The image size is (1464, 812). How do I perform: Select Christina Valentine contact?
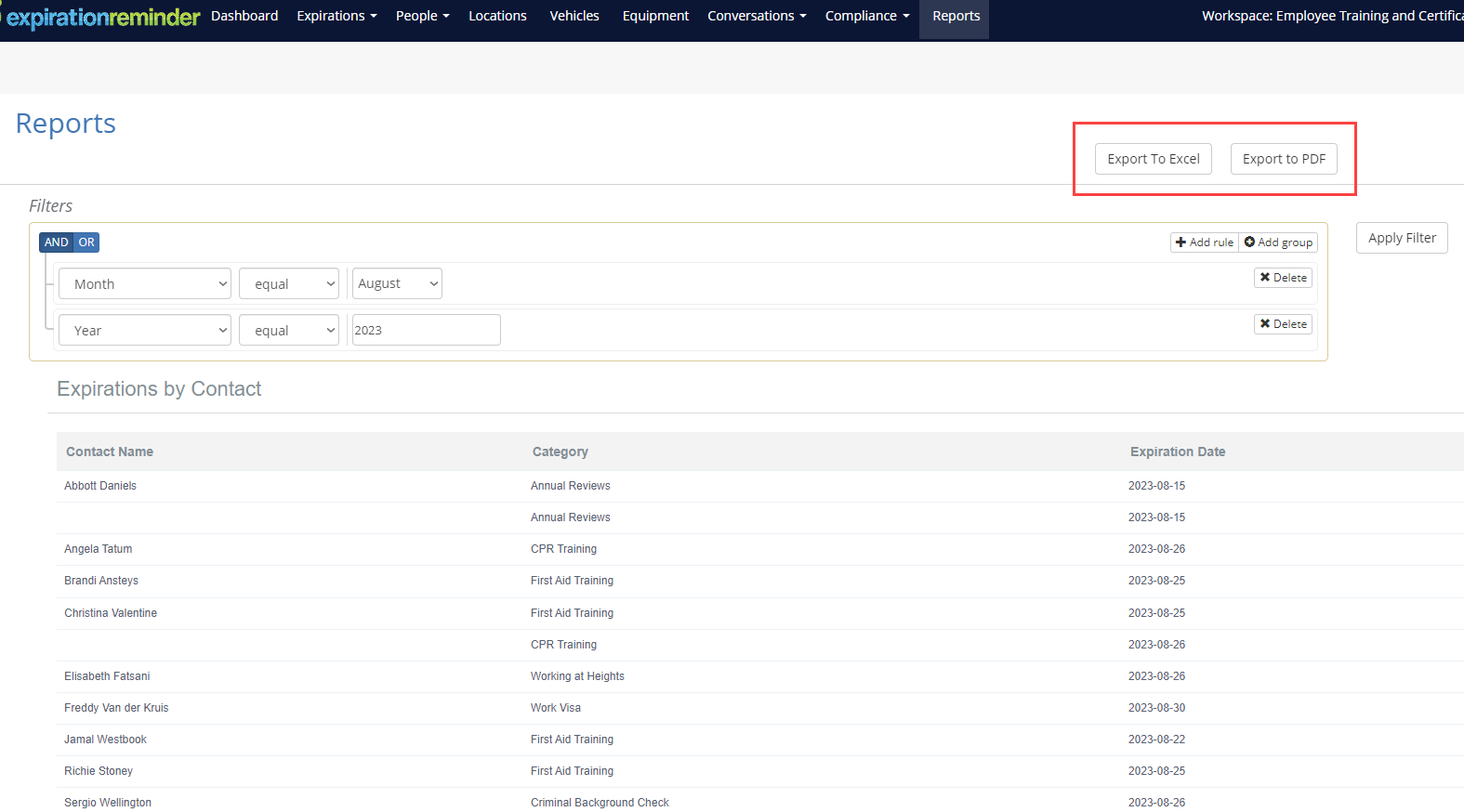point(111,613)
